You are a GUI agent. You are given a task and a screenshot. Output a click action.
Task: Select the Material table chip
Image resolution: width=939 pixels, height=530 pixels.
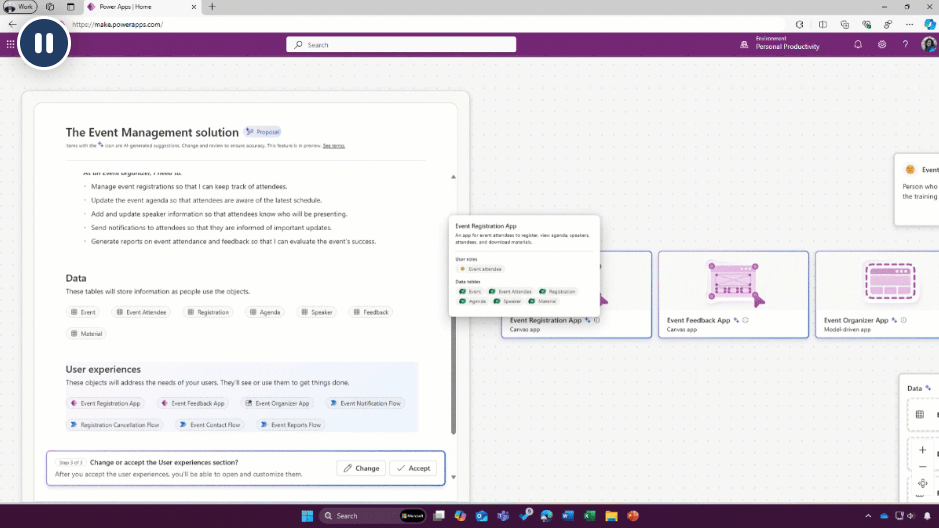point(86,334)
